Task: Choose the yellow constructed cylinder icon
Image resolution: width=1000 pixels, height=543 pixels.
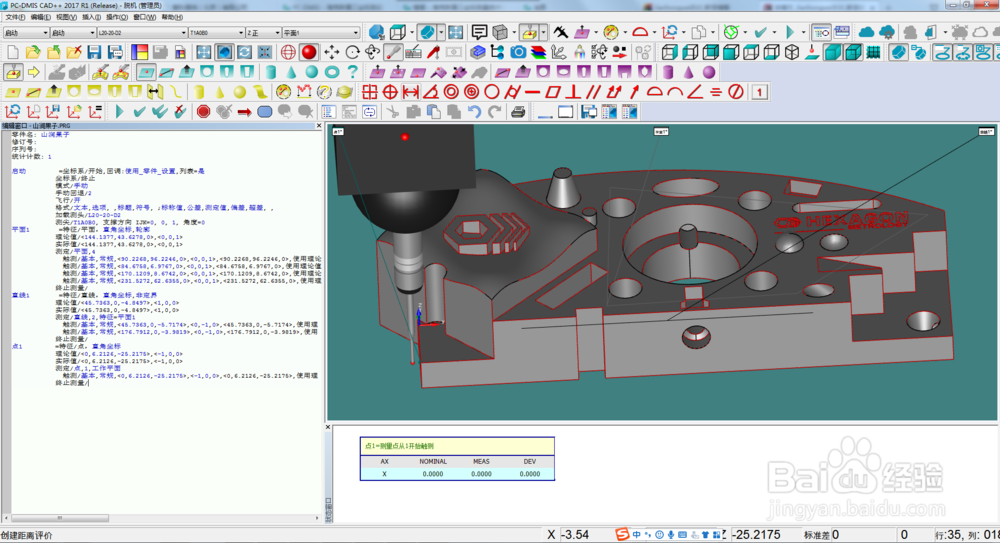Action: tap(199, 92)
